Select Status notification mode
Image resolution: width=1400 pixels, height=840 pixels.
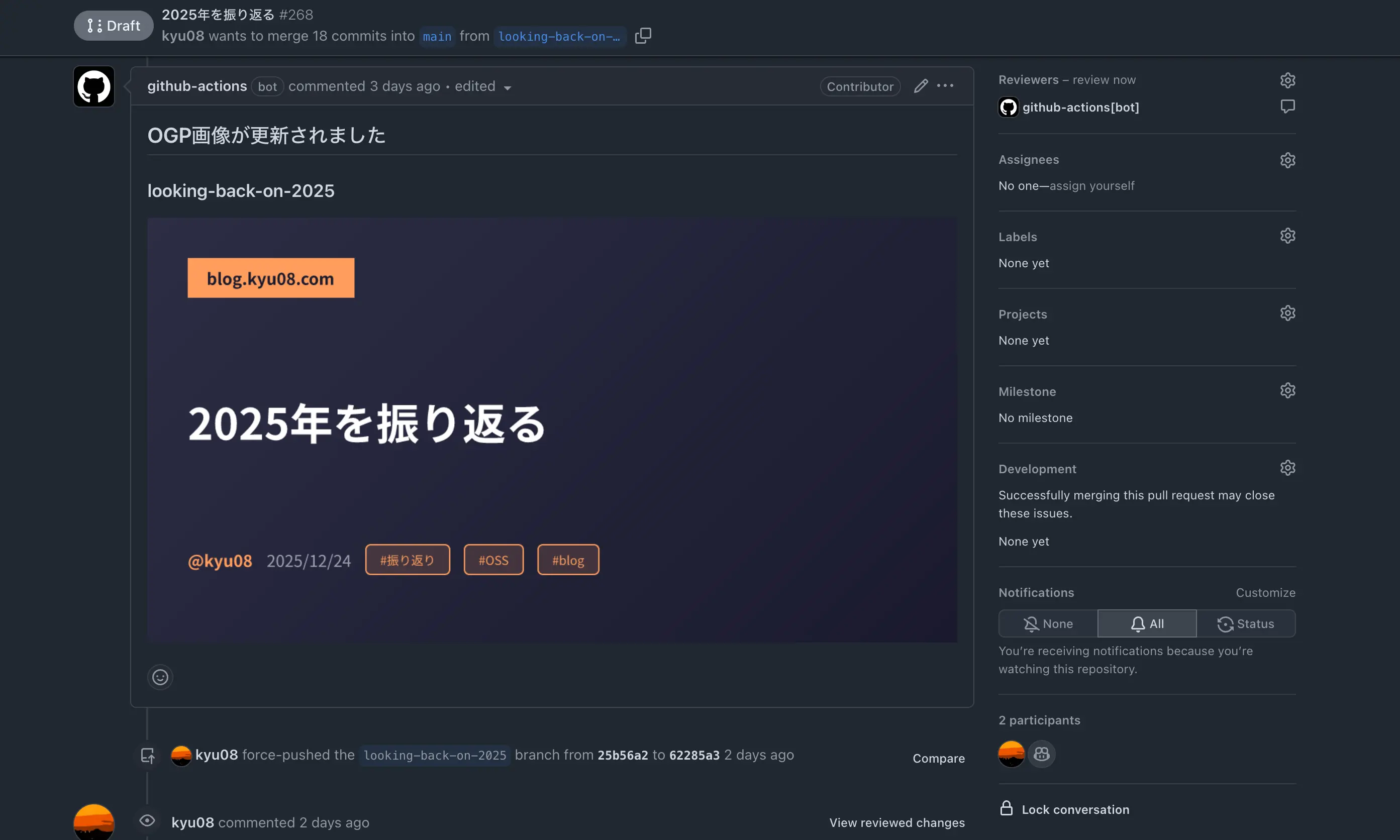1246,622
